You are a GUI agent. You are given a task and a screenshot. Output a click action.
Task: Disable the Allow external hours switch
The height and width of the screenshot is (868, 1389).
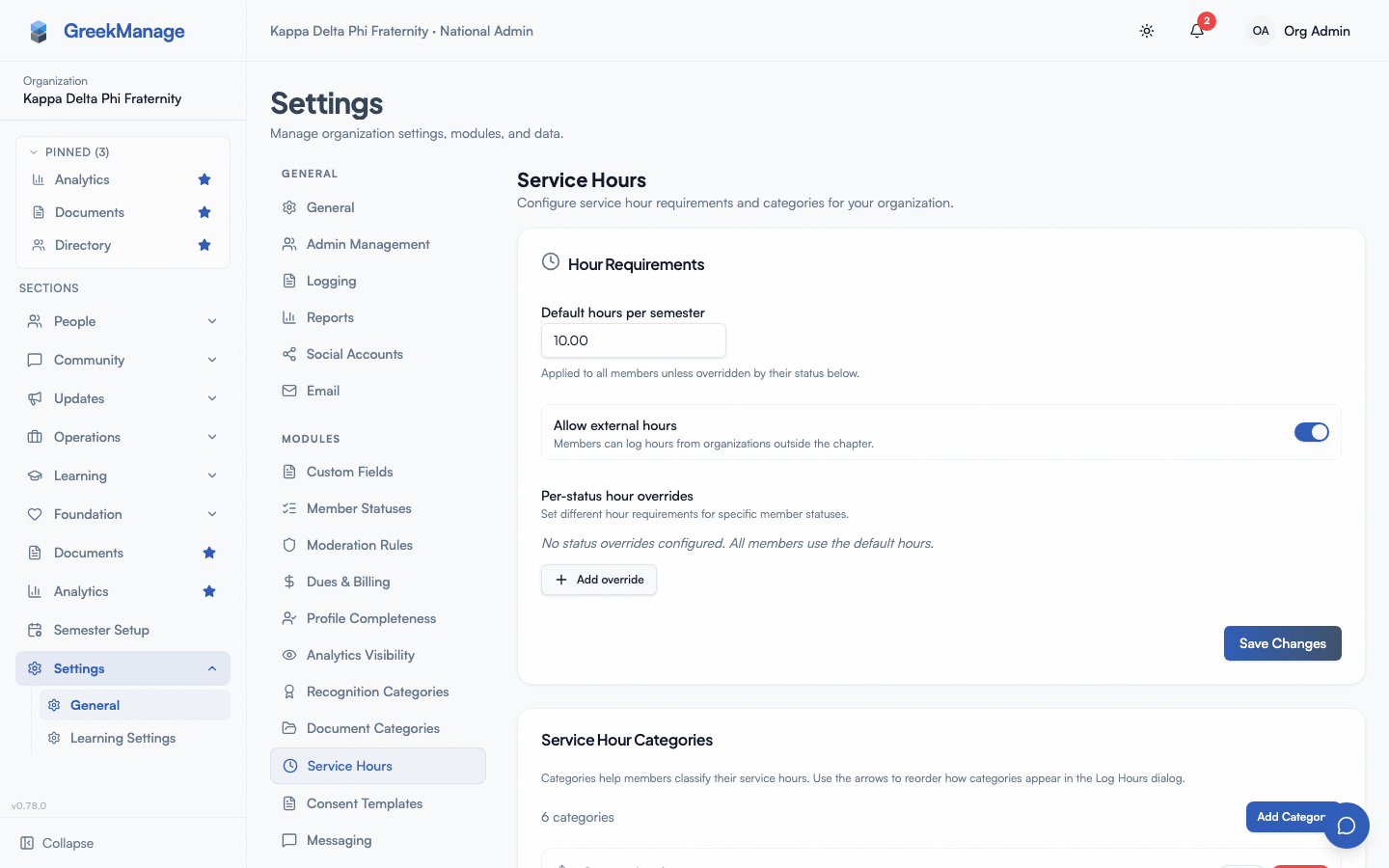pyautogui.click(x=1312, y=432)
